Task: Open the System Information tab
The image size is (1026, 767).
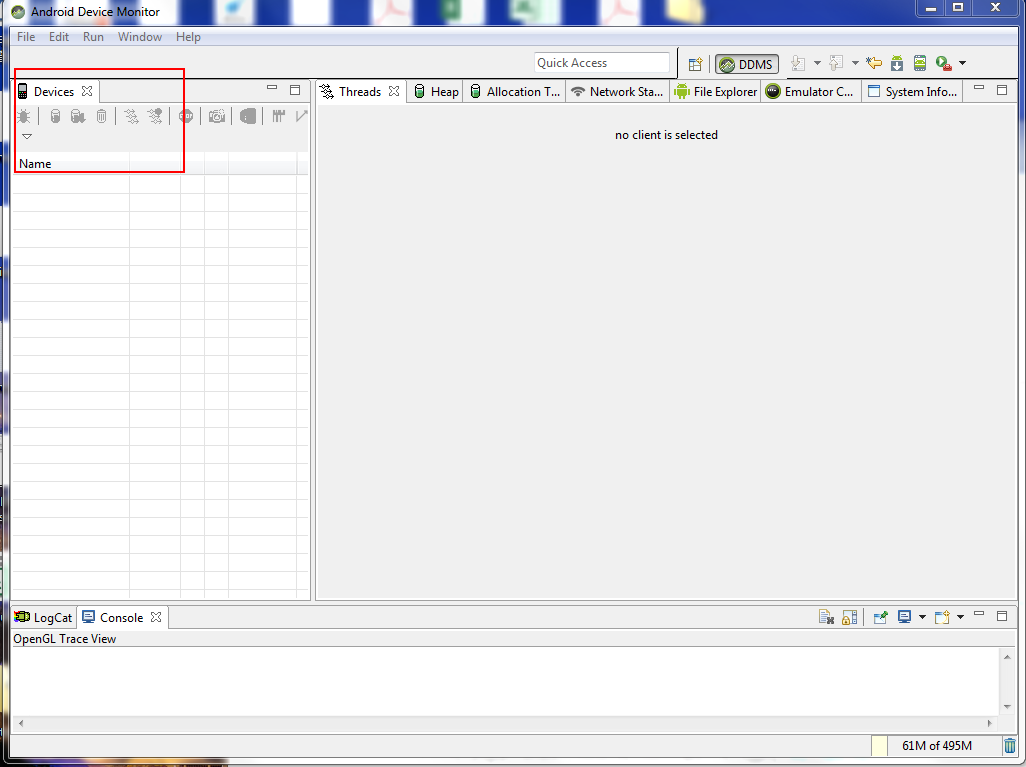Action: click(x=912, y=92)
